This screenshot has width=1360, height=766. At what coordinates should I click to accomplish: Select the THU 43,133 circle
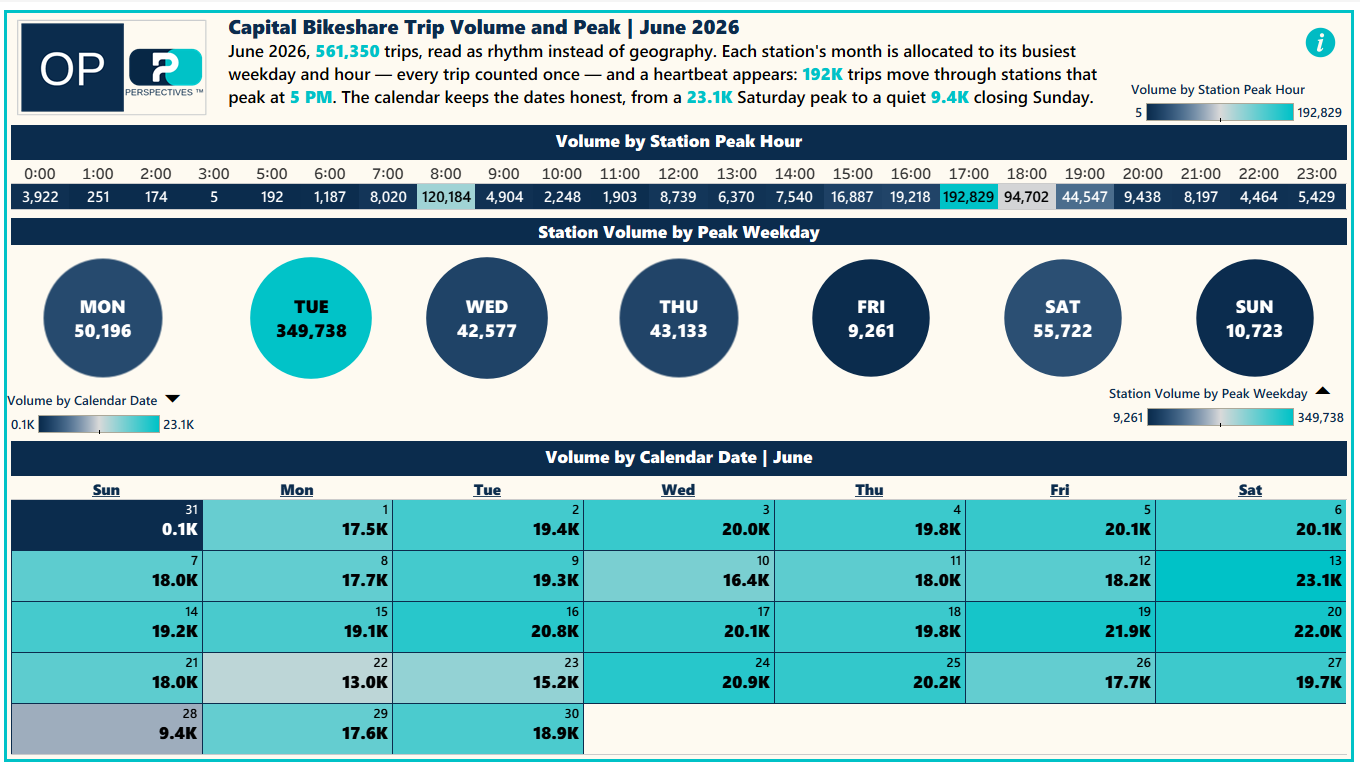(x=679, y=318)
